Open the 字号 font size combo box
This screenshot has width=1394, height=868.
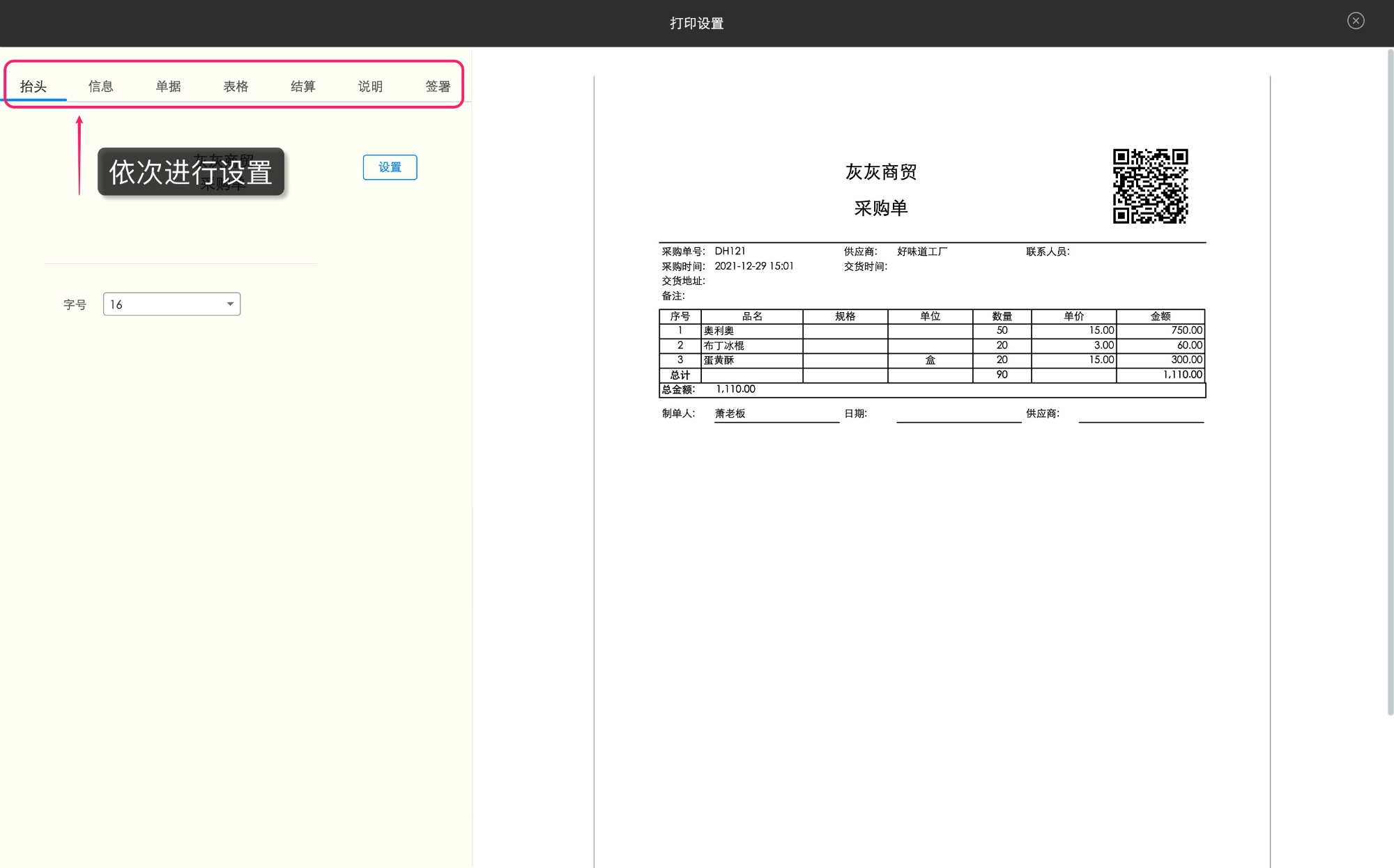[x=164, y=304]
